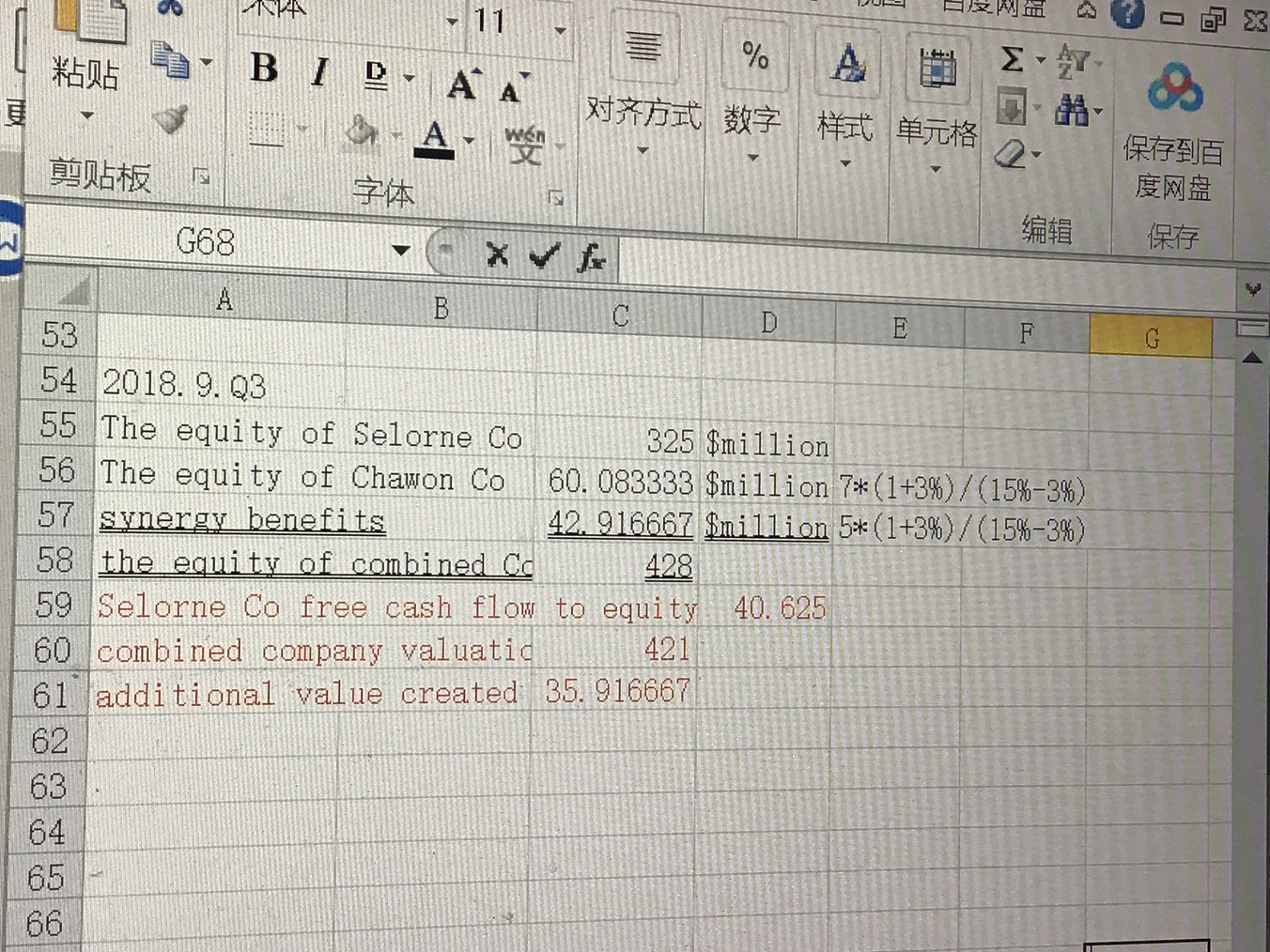
Task: Toggle italic formatting
Action: click(x=320, y=71)
